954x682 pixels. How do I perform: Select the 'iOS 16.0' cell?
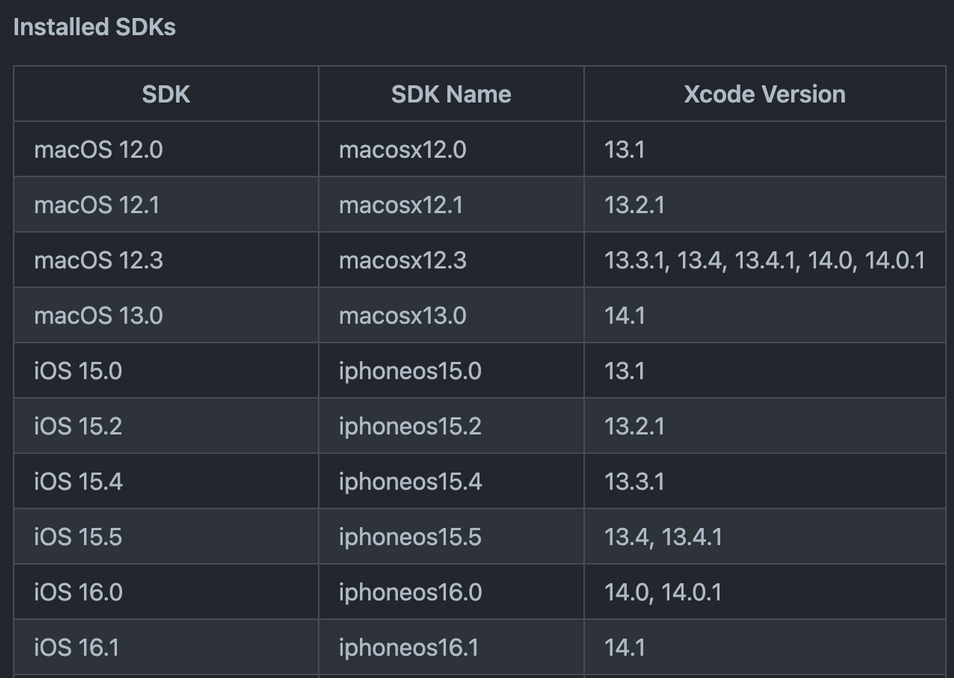pos(166,592)
